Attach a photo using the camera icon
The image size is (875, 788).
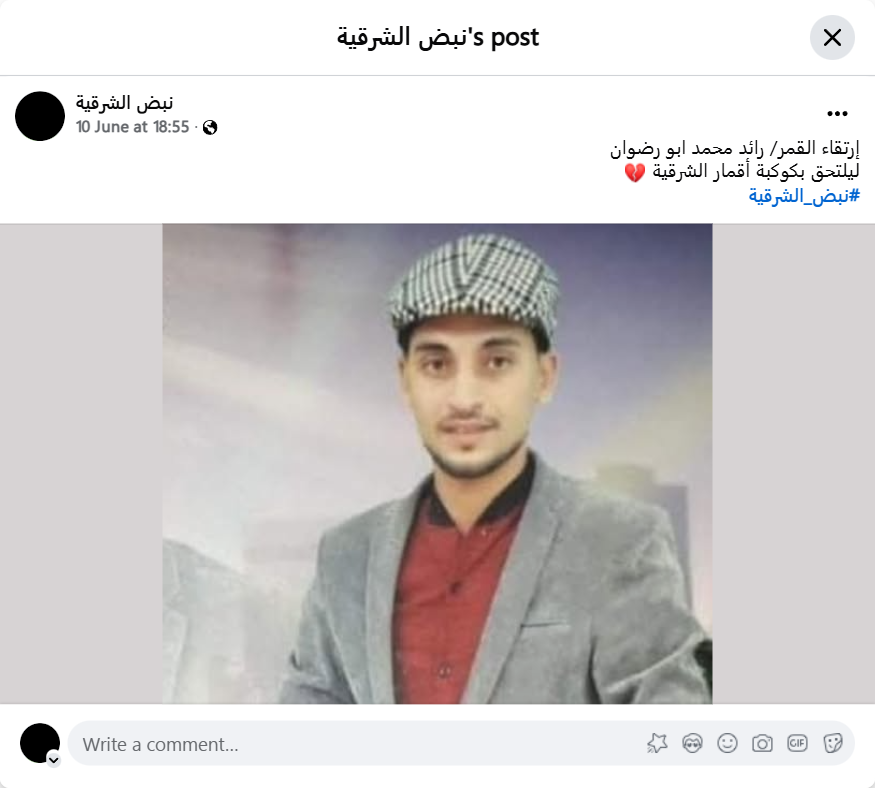pyautogui.click(x=762, y=743)
